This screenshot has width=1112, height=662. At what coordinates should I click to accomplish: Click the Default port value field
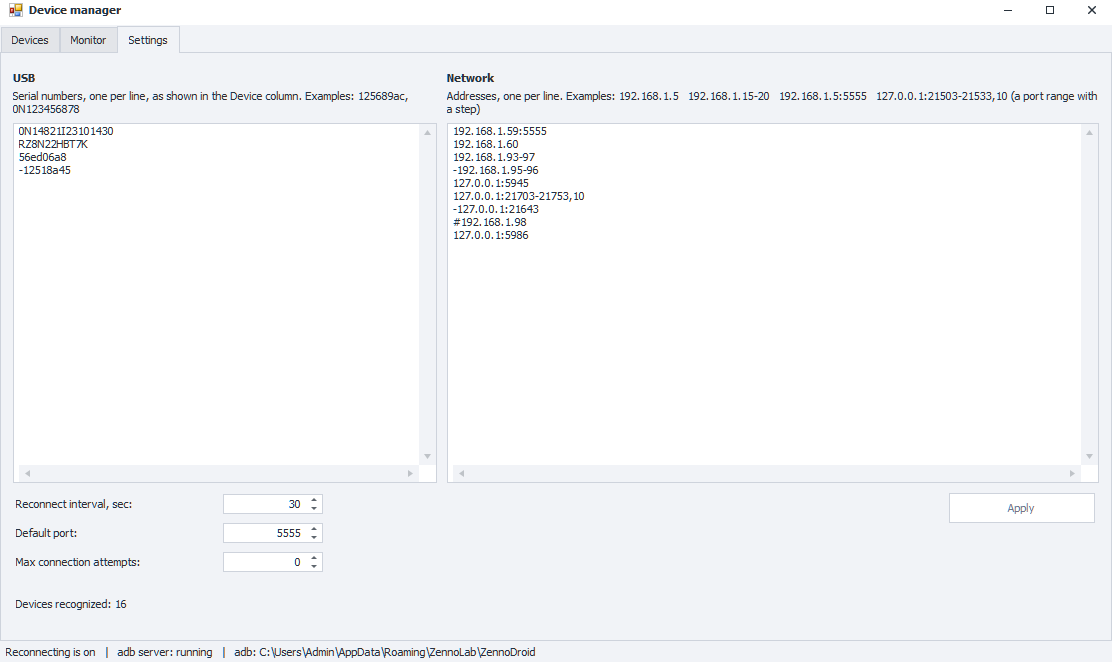pos(265,533)
